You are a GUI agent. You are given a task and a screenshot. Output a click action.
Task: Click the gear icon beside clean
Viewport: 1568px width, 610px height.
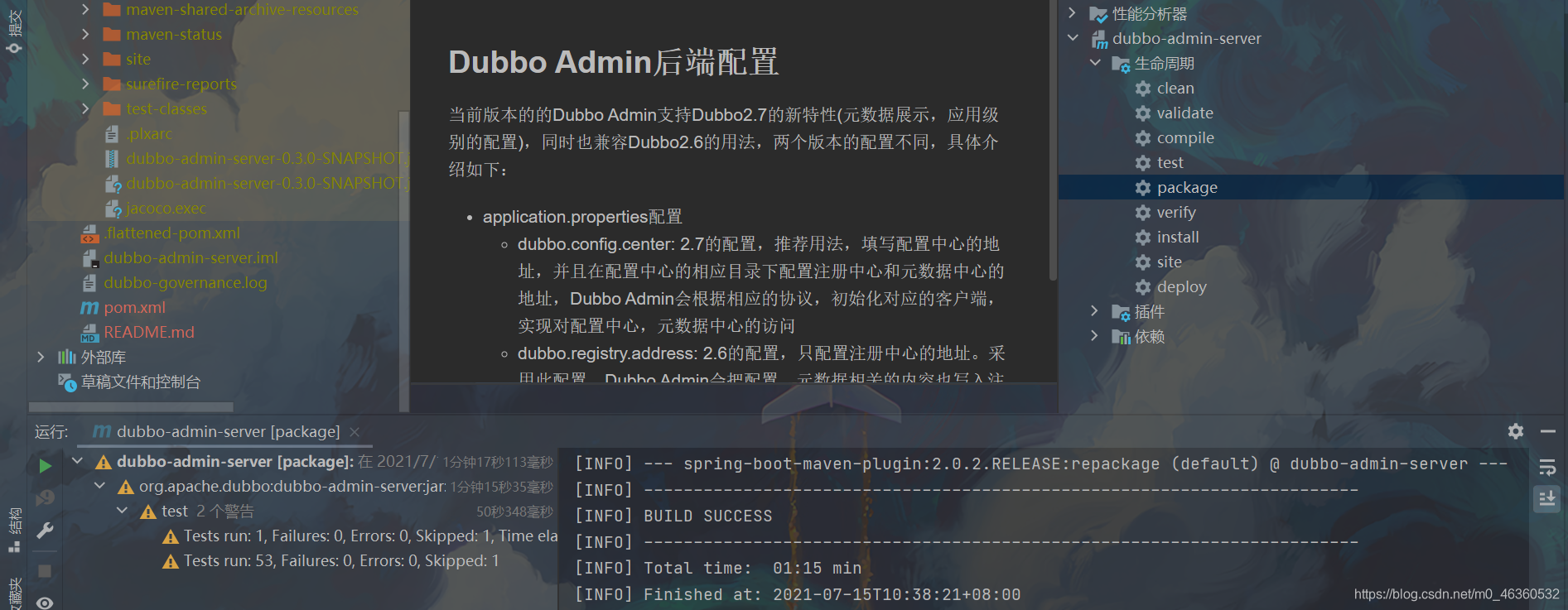pos(1143,89)
